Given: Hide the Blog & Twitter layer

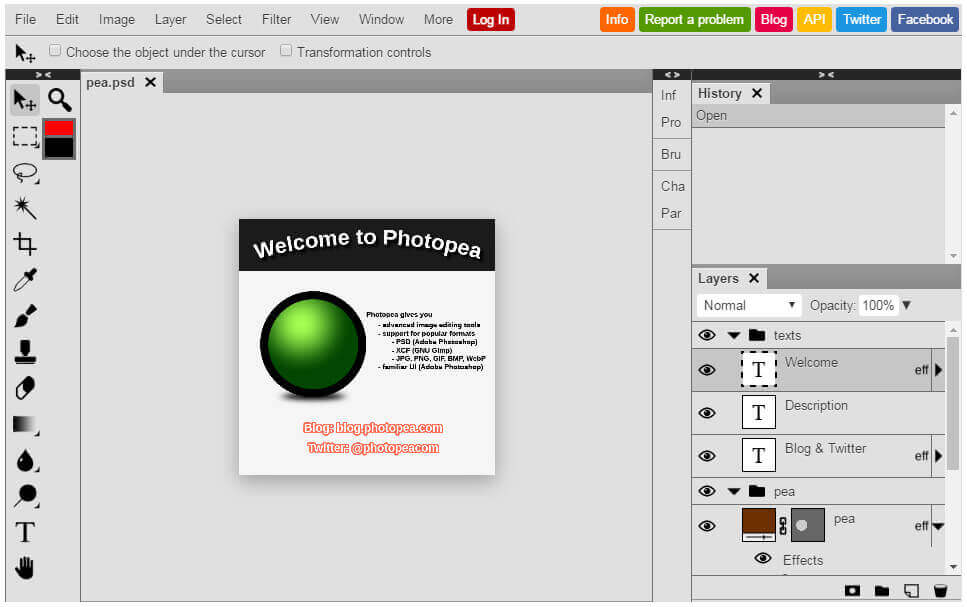Looking at the screenshot, I should 707,456.
